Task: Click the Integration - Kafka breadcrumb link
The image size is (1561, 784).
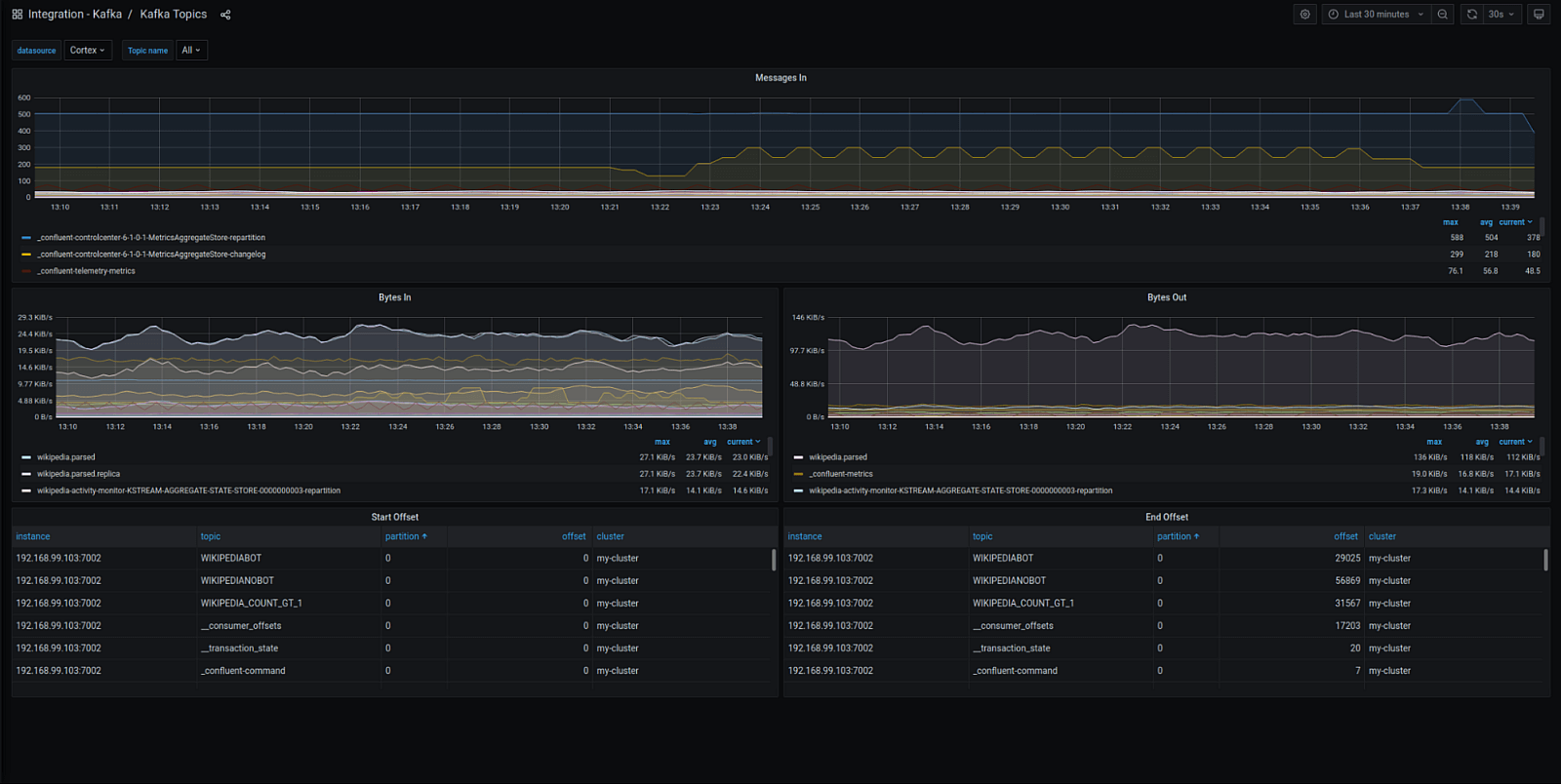Action: (75, 15)
